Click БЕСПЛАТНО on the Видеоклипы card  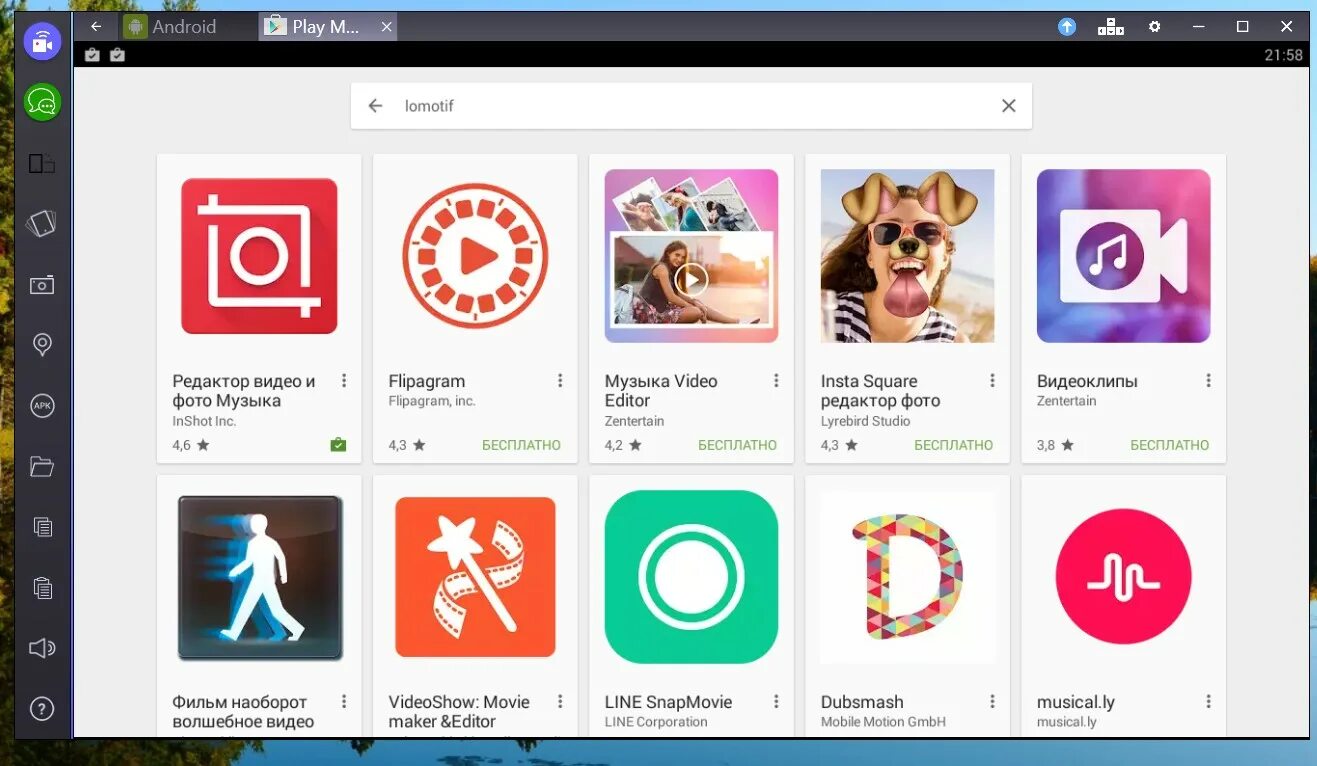coord(1170,445)
